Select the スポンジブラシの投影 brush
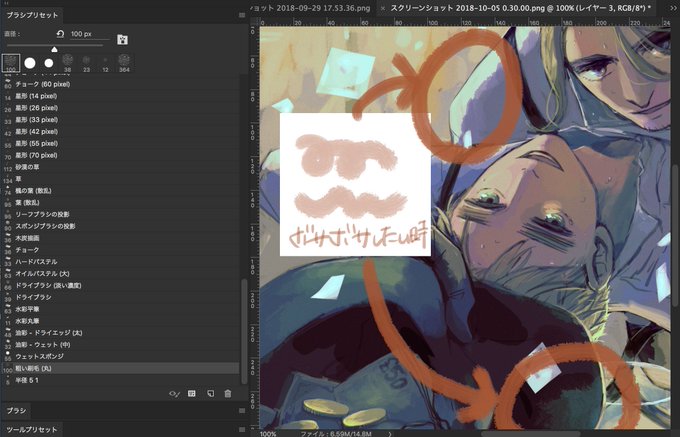This screenshot has width=680, height=437. (121, 226)
